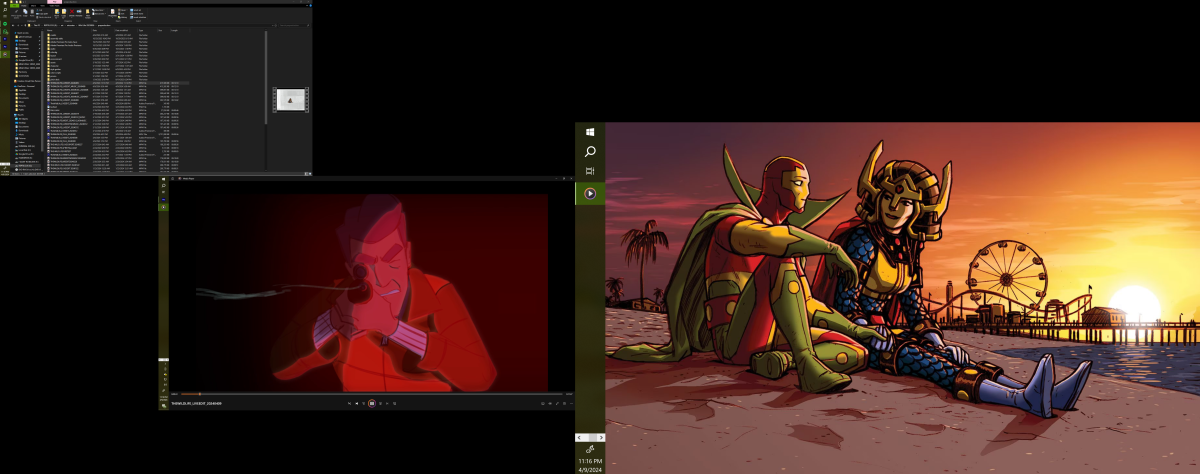Click the red Delete icon in Explorer's ribbon
The height and width of the screenshot is (474, 1200).
(72, 11)
